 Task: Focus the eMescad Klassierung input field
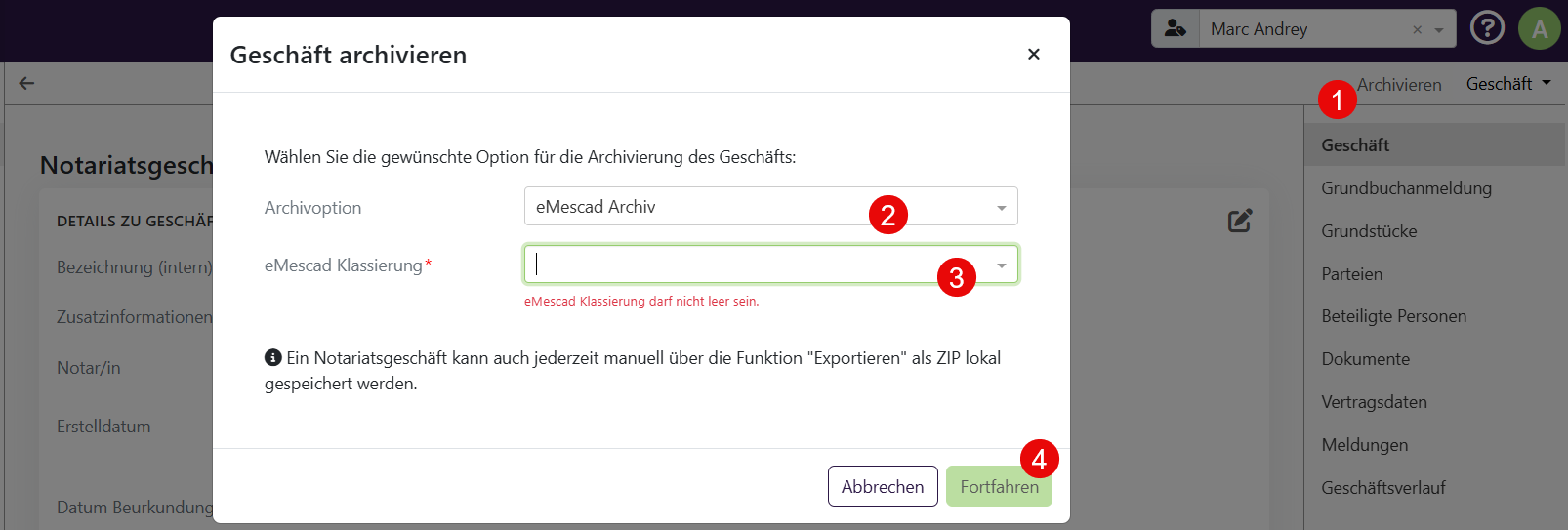tap(732, 265)
